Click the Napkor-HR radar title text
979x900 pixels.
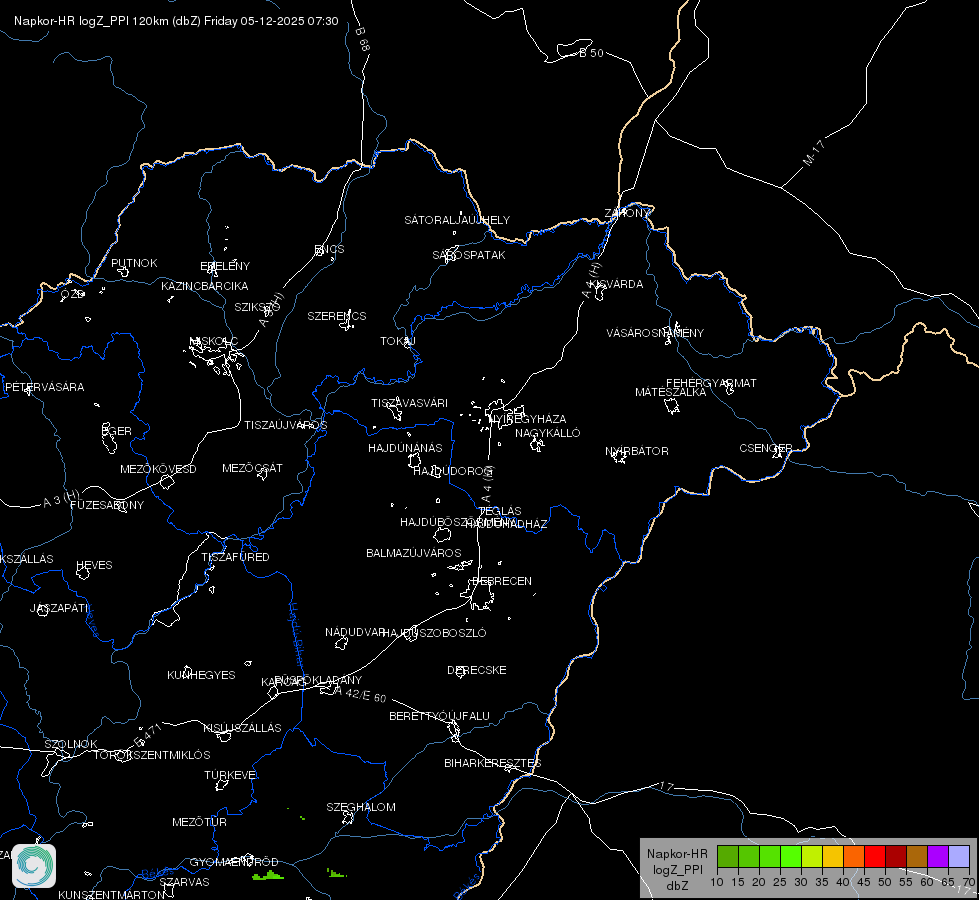(176, 21)
